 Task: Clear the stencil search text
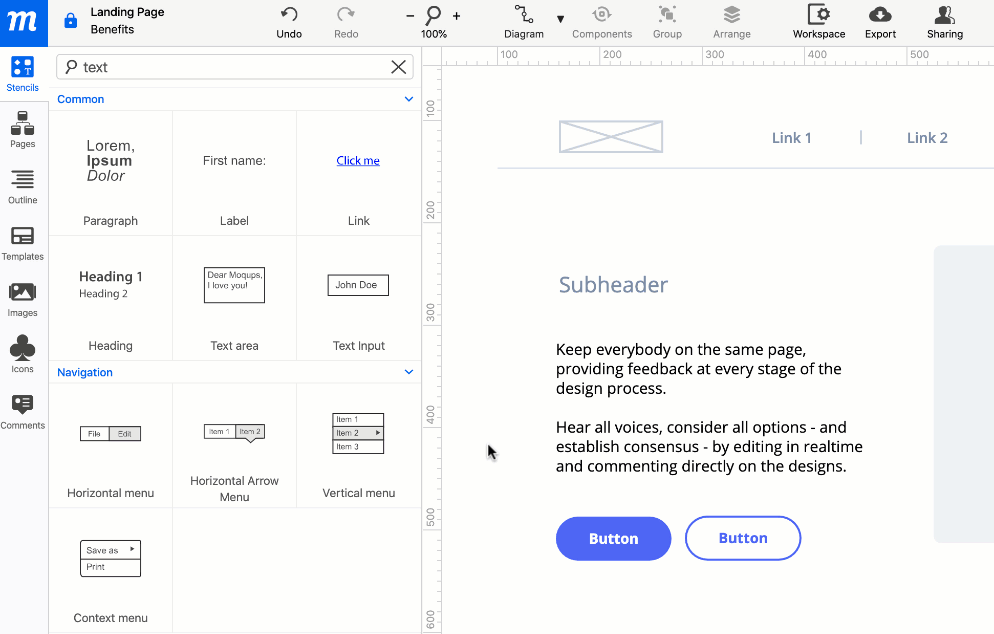click(x=398, y=67)
